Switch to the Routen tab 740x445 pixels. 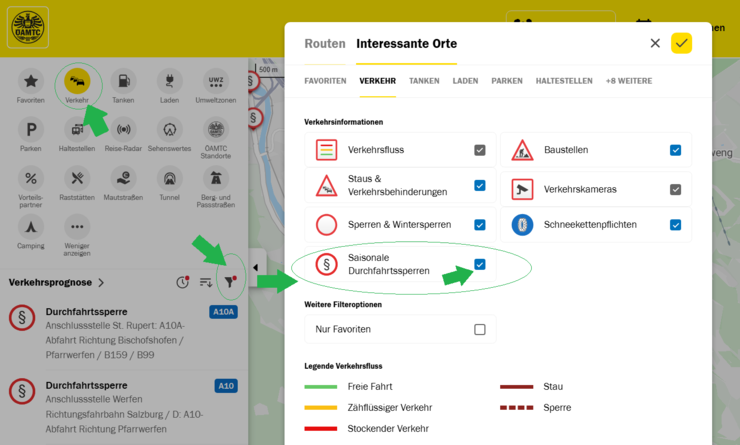tap(325, 44)
